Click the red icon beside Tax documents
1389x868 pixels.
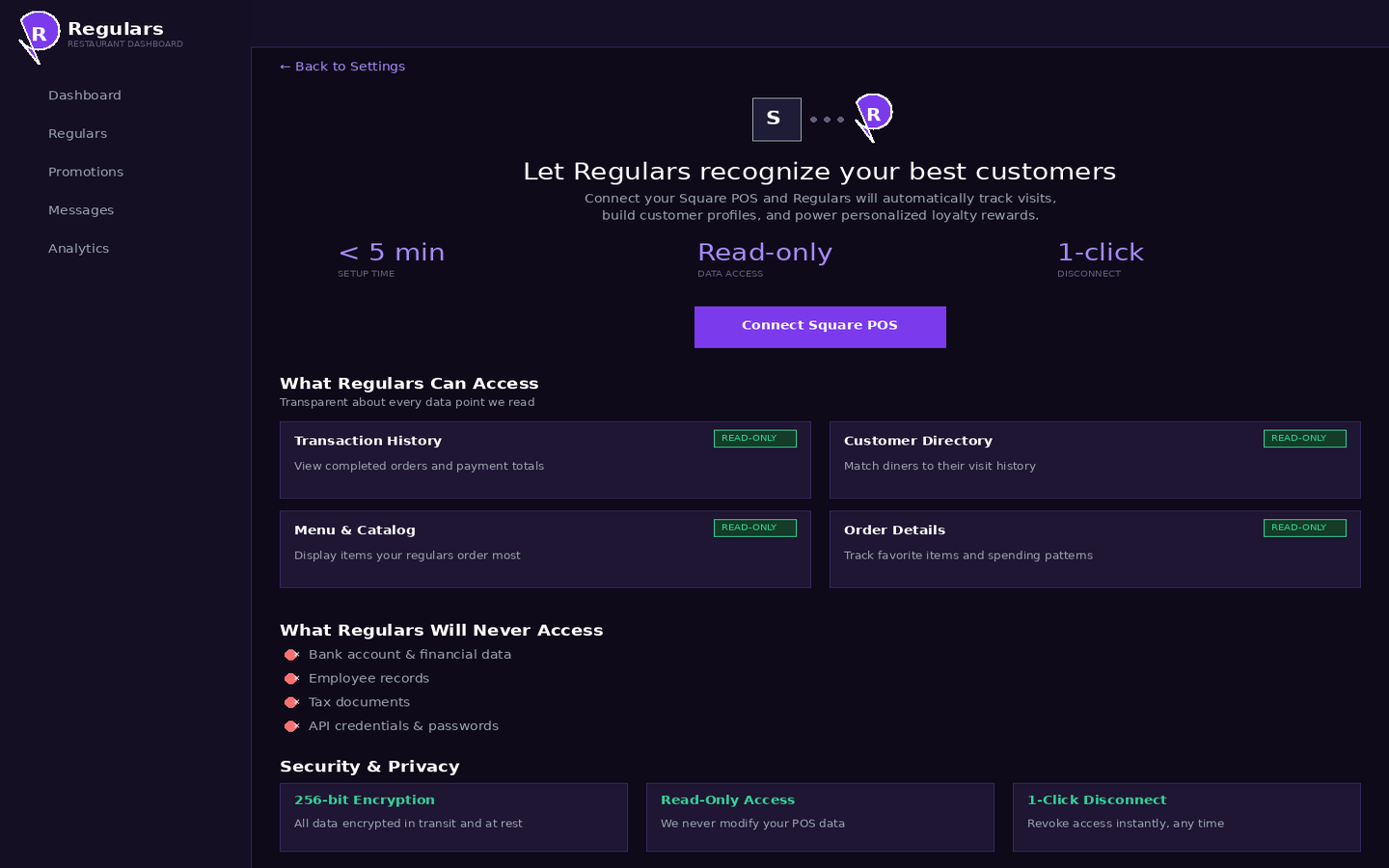tap(291, 703)
